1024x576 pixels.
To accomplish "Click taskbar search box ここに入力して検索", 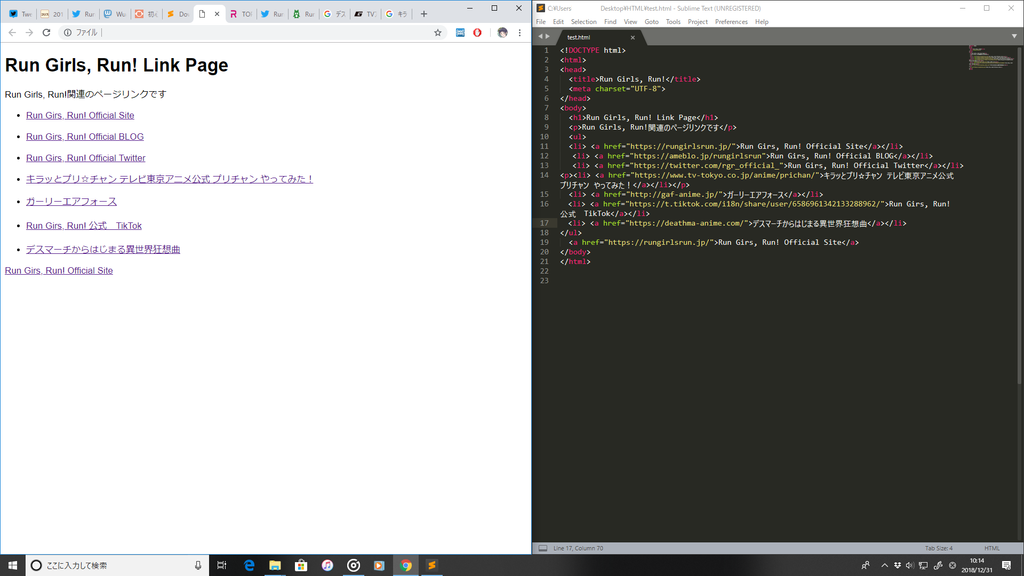I will (x=116, y=566).
